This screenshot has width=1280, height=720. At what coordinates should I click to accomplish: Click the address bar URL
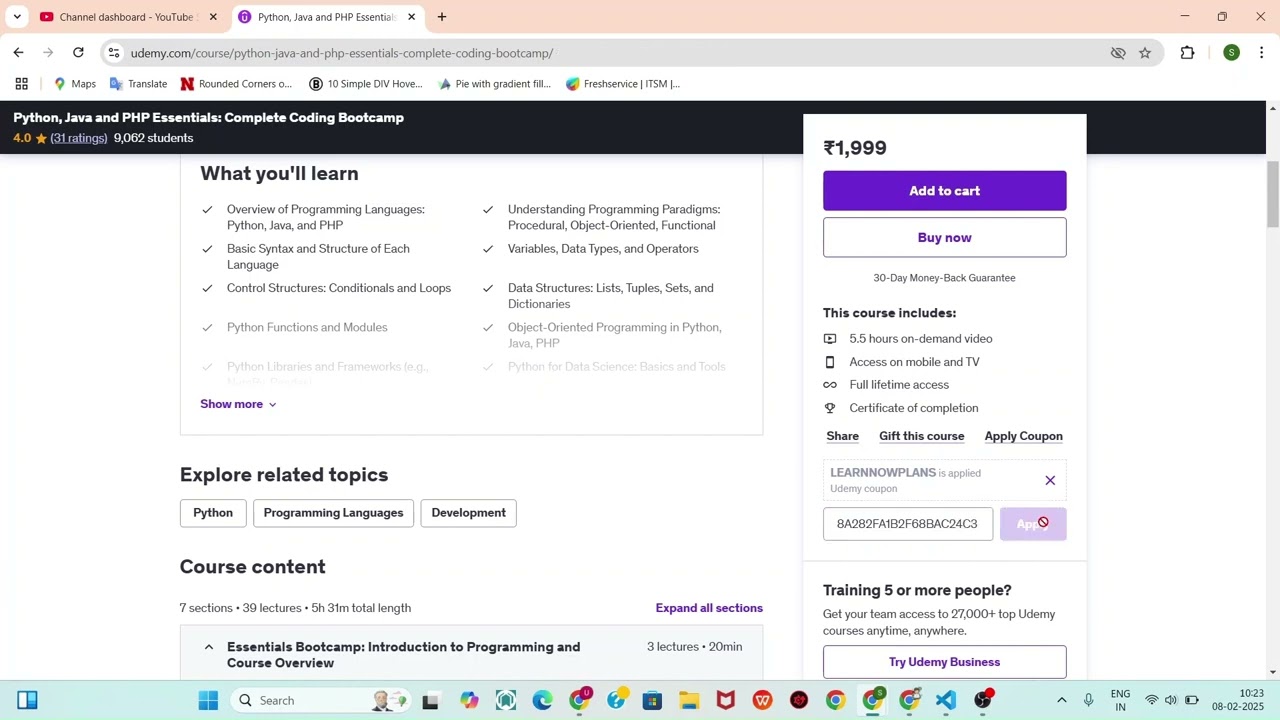pyautogui.click(x=342, y=53)
